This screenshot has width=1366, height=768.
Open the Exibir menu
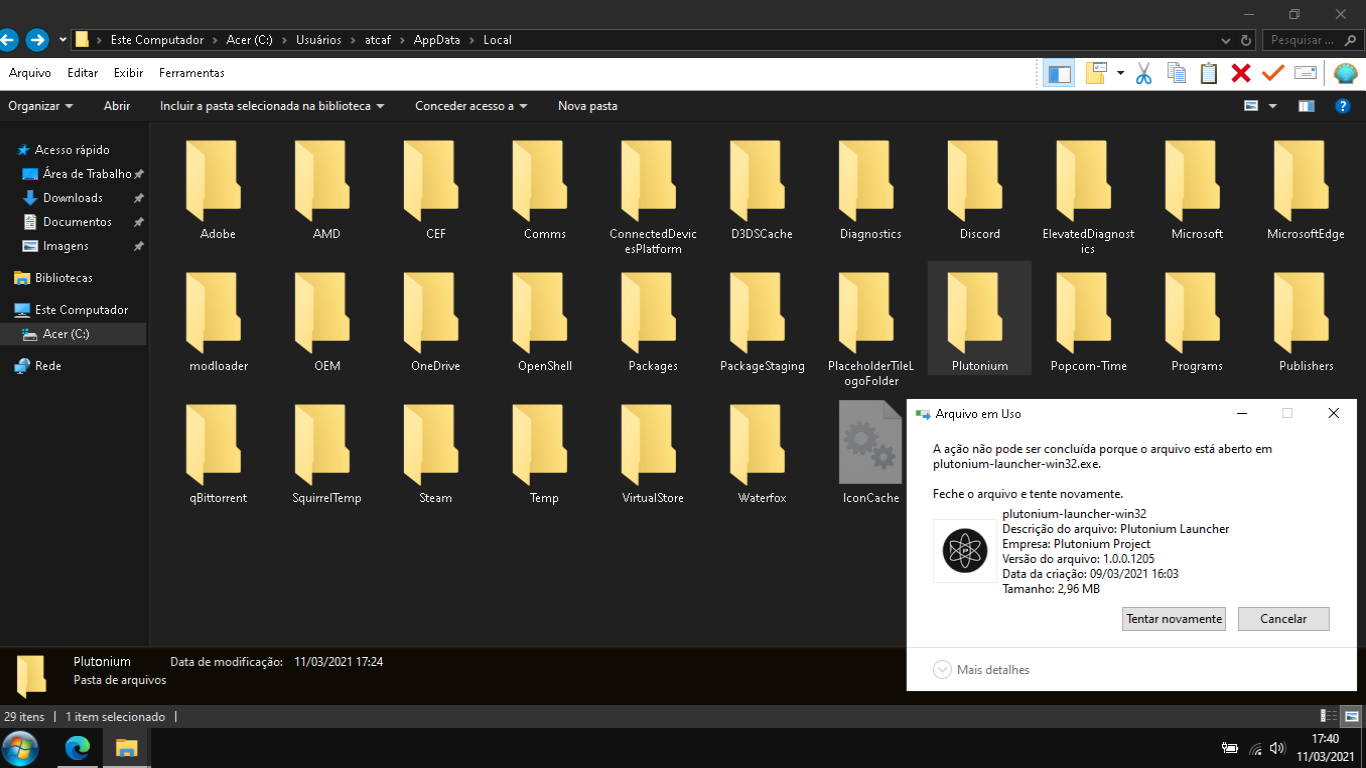click(x=128, y=73)
